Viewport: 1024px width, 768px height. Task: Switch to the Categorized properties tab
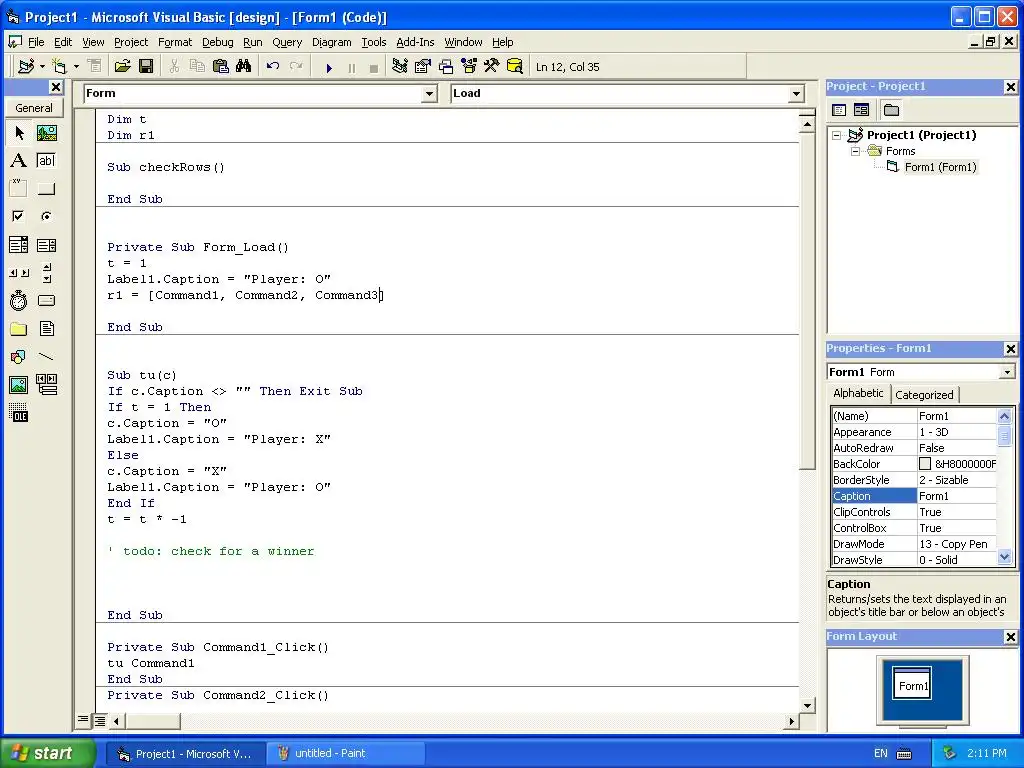(x=924, y=394)
